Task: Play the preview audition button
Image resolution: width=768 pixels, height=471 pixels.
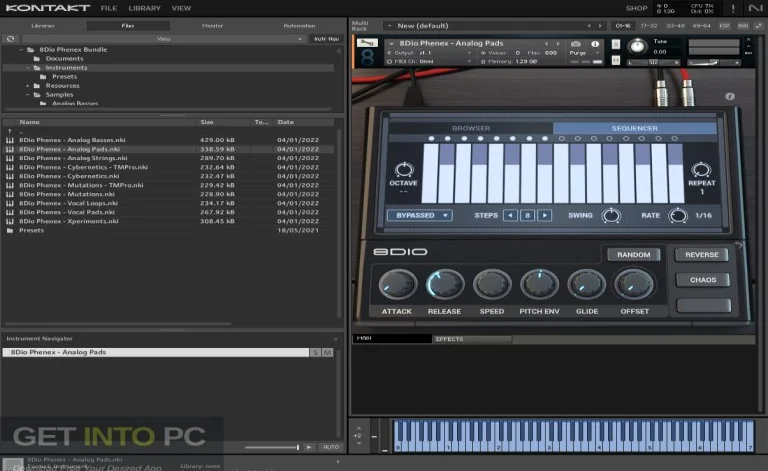Action: tap(309, 447)
